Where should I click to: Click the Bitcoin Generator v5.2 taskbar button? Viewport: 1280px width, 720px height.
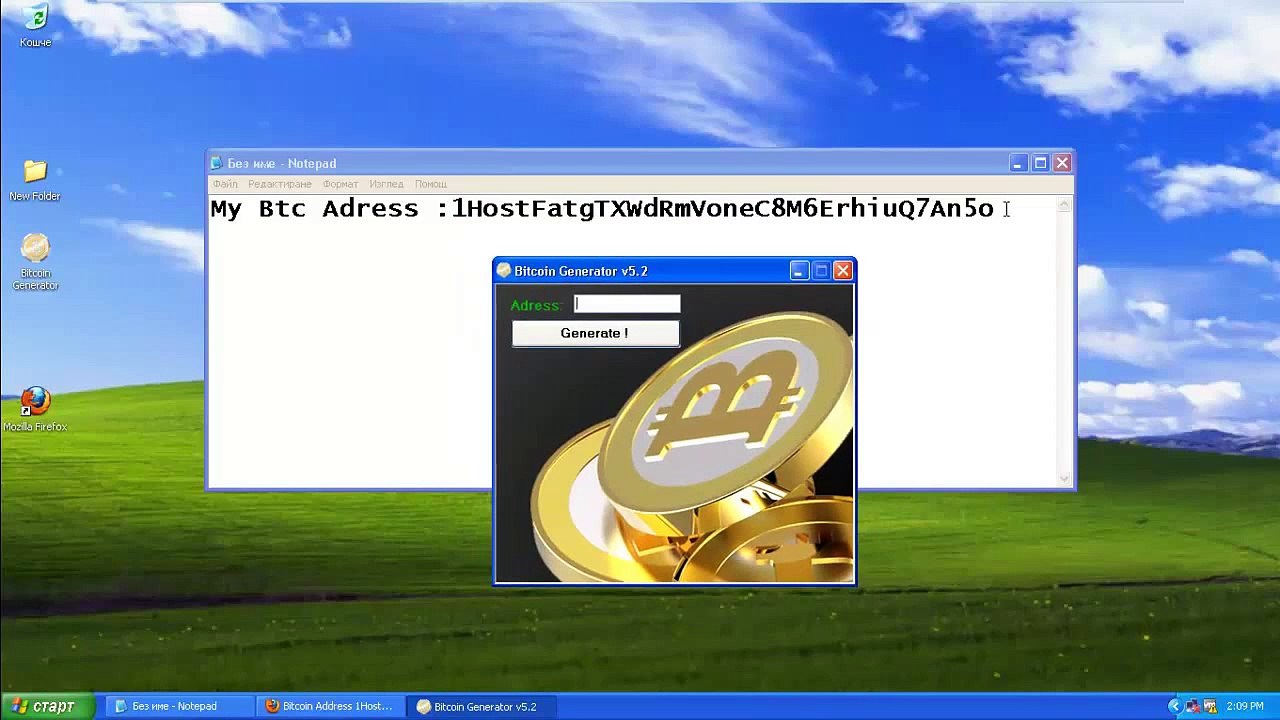(480, 706)
